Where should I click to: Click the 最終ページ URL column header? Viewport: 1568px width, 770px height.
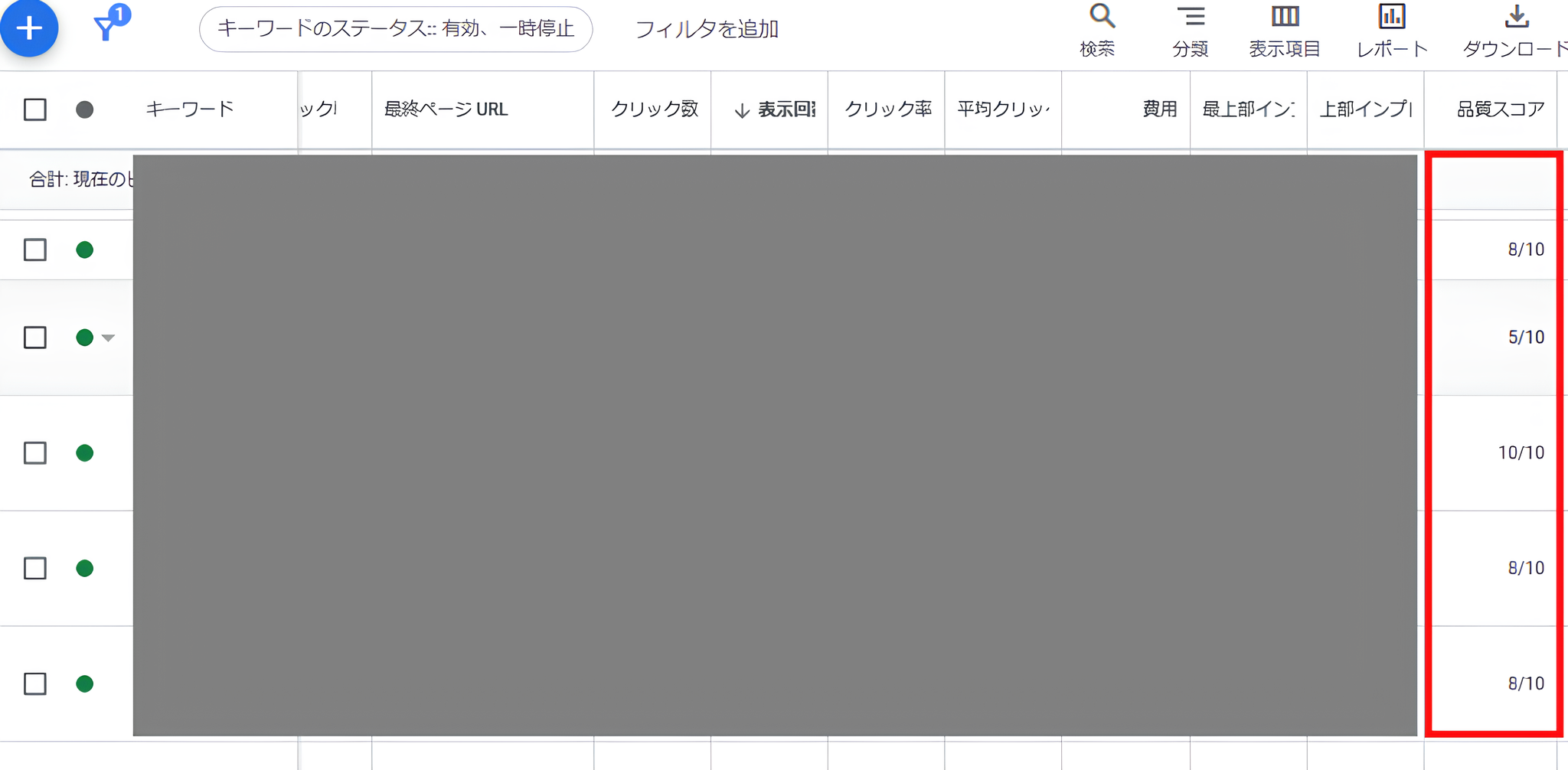pyautogui.click(x=445, y=109)
